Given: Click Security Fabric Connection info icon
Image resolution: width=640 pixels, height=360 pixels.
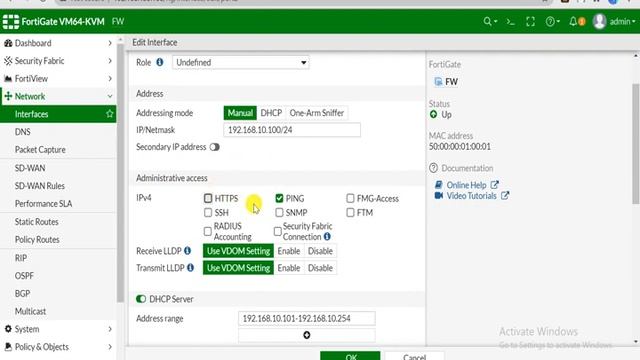Looking at the screenshot, I should pos(327,236).
